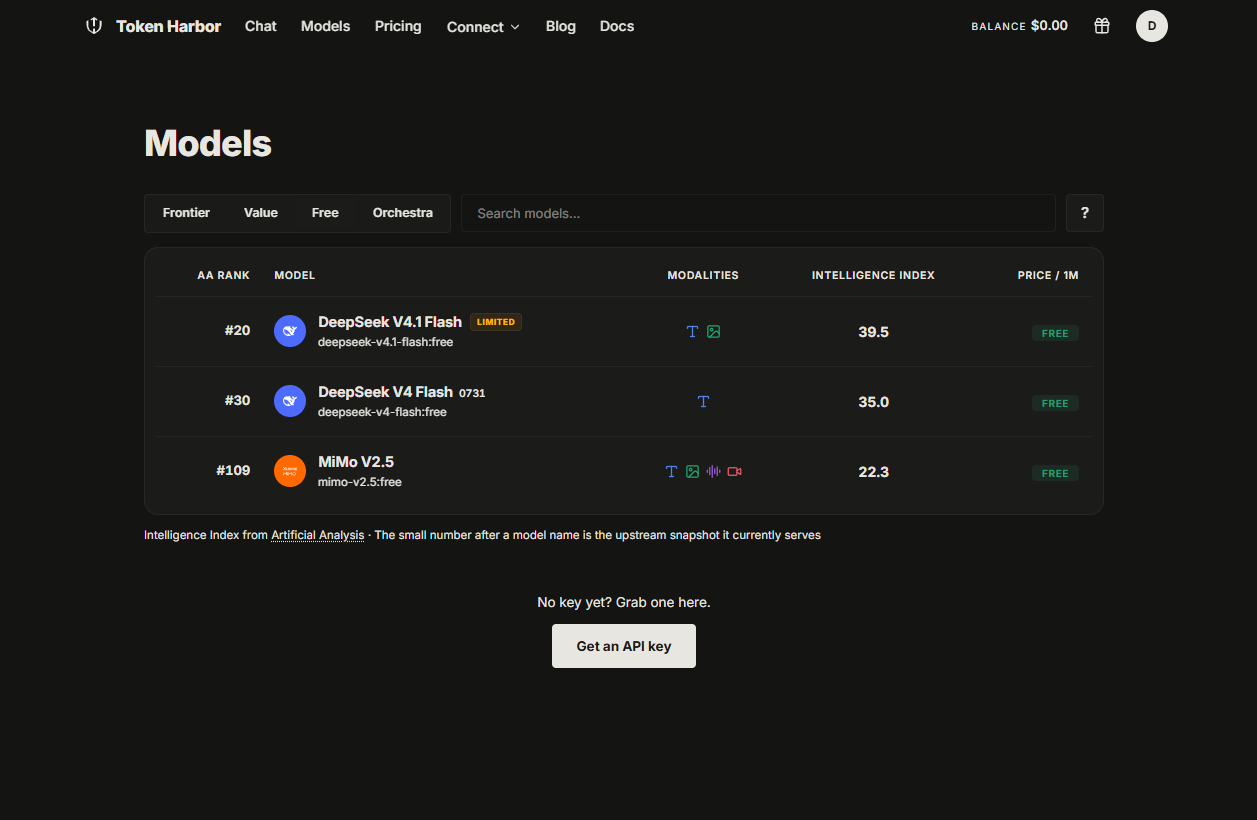
Task: Click the Models page heading
Action: click(208, 144)
